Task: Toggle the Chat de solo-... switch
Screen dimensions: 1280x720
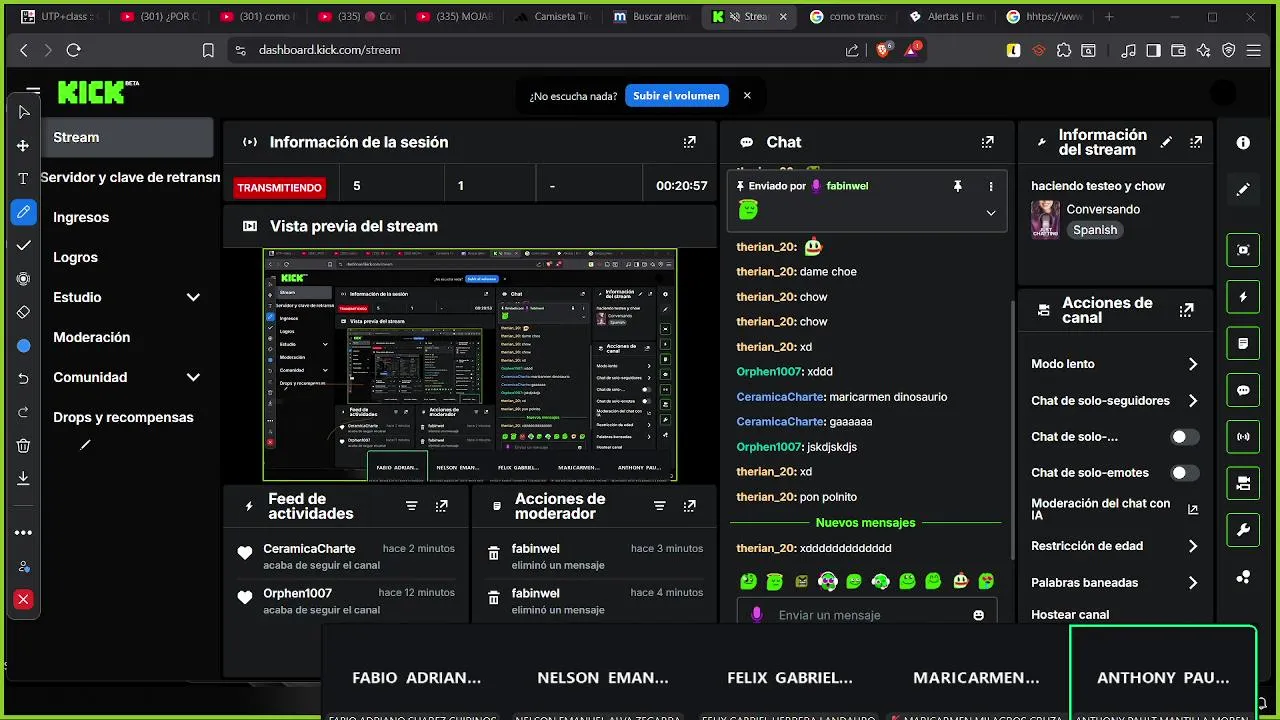Action: point(1185,437)
